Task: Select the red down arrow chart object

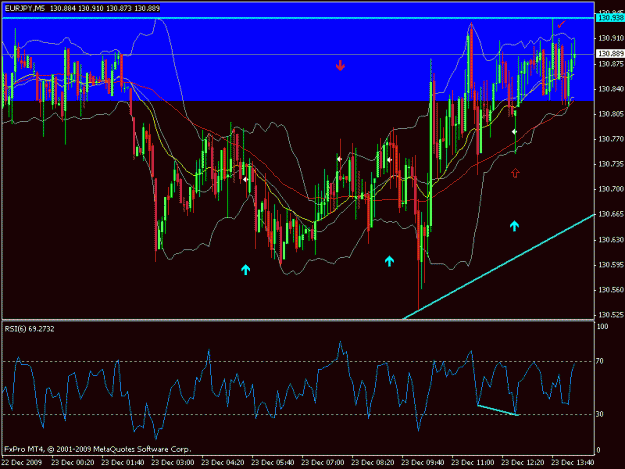Action: click(x=340, y=65)
